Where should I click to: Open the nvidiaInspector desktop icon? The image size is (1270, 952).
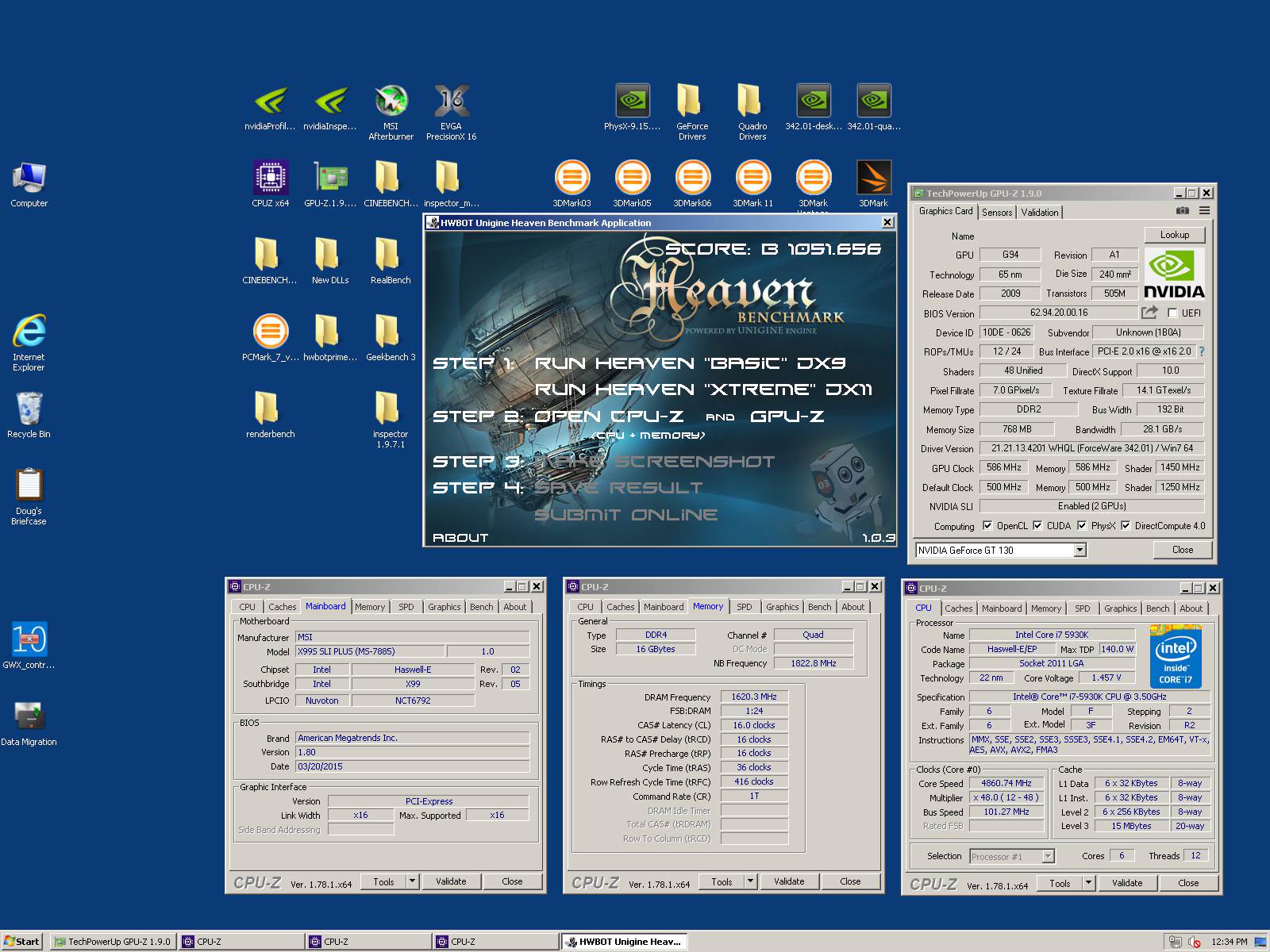tap(330, 108)
